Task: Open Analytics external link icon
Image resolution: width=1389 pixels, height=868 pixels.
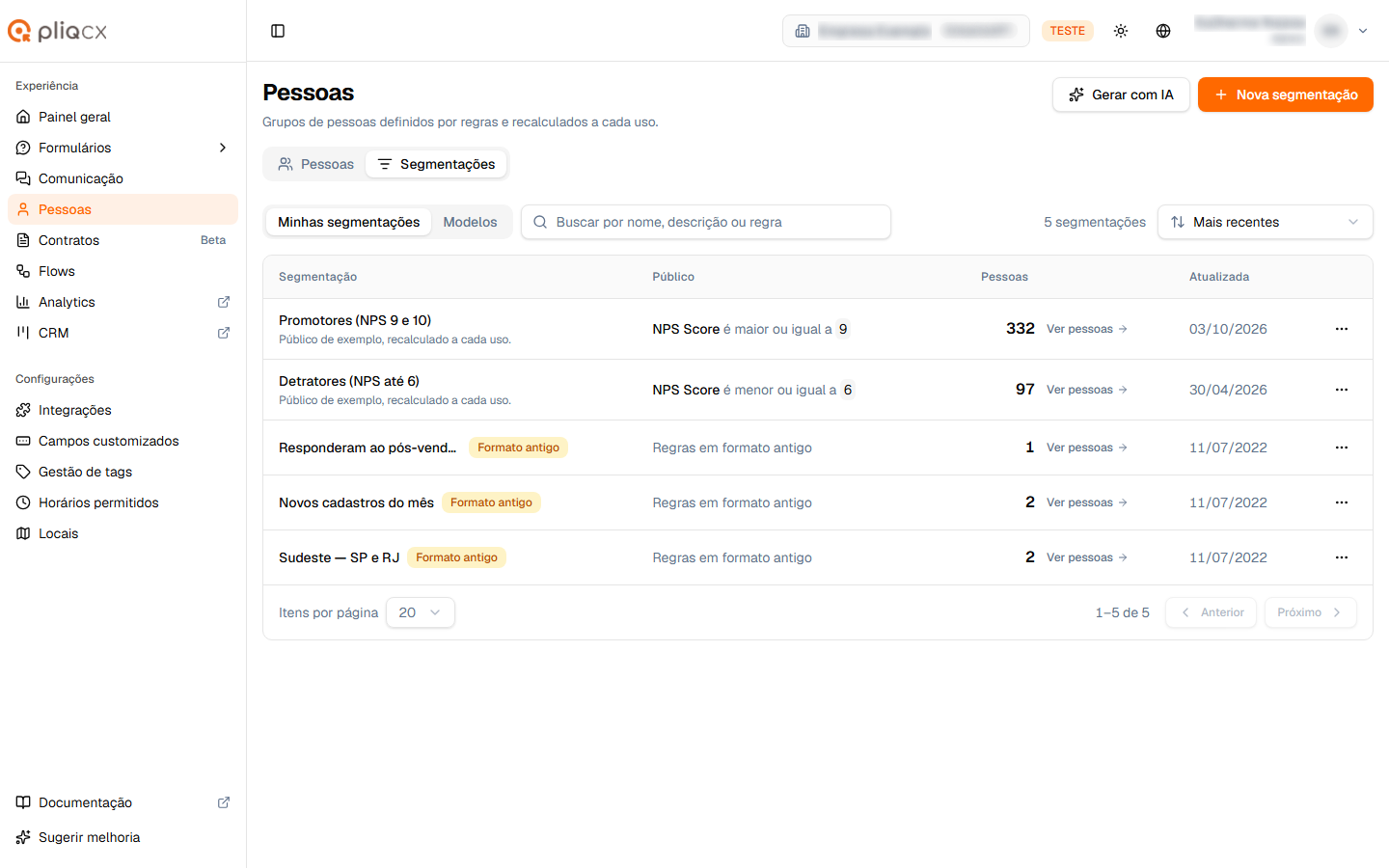Action: (224, 302)
